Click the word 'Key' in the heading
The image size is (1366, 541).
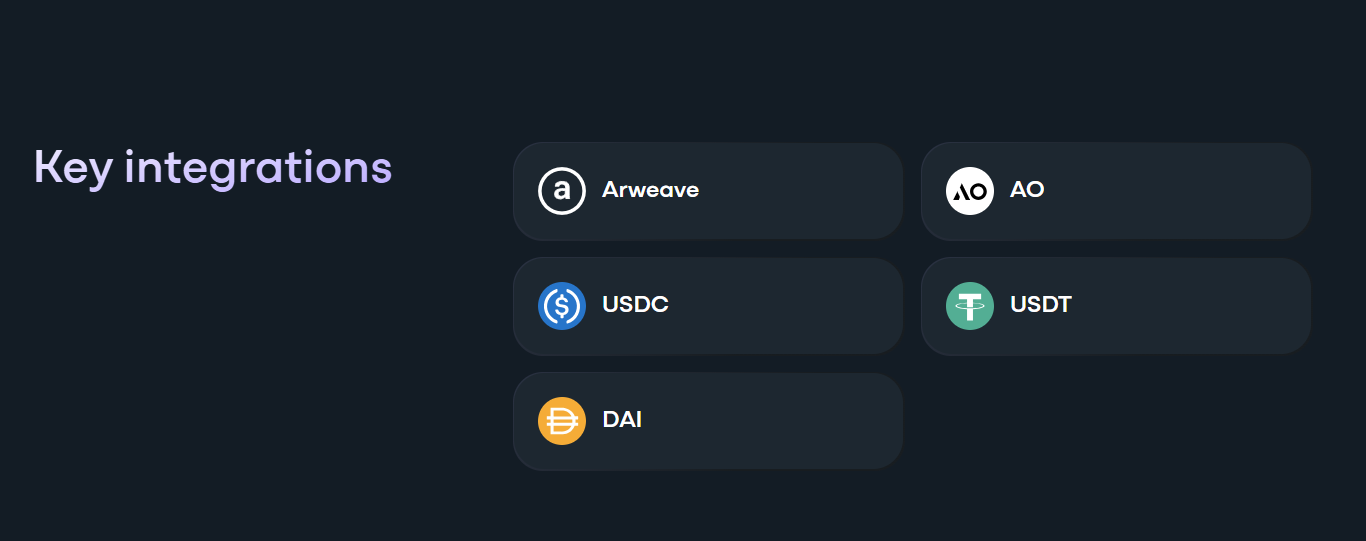pyautogui.click(x=72, y=167)
